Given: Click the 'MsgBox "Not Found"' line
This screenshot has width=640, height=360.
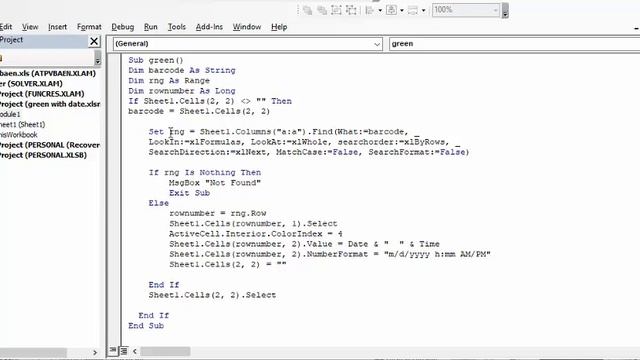Looking at the screenshot, I should [215, 183].
